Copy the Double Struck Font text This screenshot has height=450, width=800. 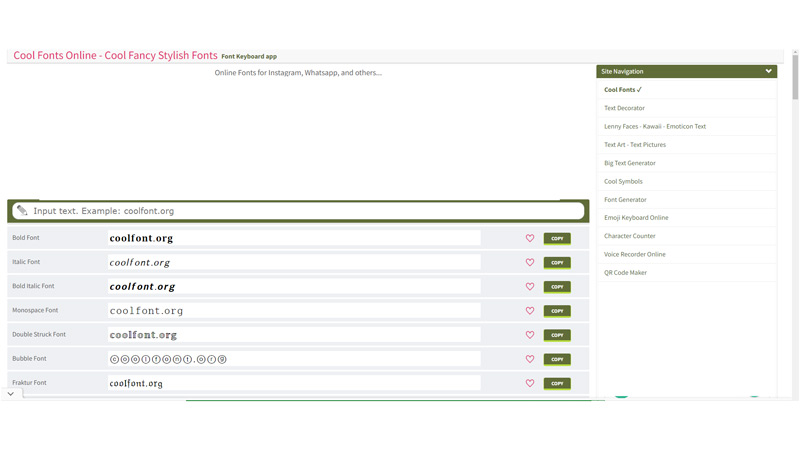click(557, 335)
